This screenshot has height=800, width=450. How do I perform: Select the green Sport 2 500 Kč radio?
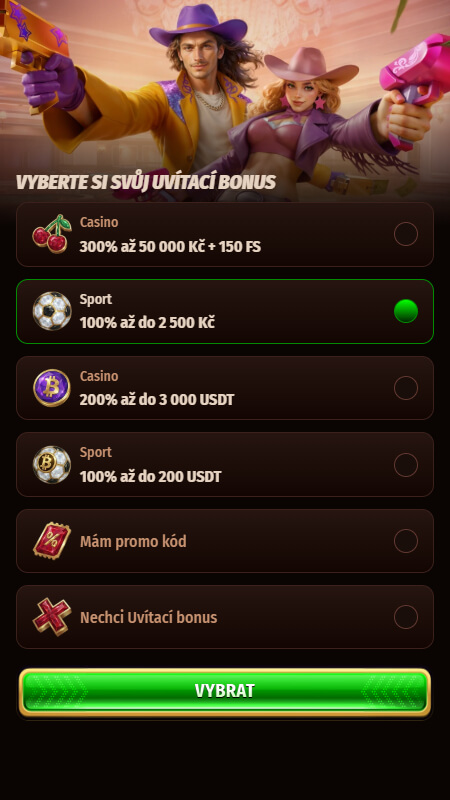click(406, 311)
